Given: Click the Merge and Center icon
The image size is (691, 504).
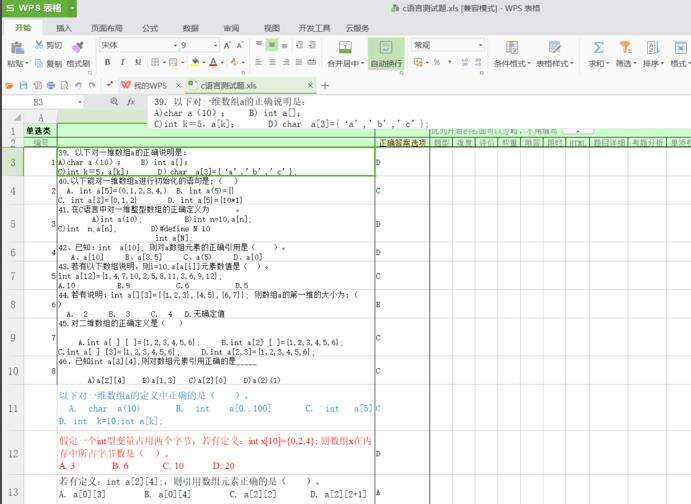Looking at the screenshot, I should (x=345, y=48).
